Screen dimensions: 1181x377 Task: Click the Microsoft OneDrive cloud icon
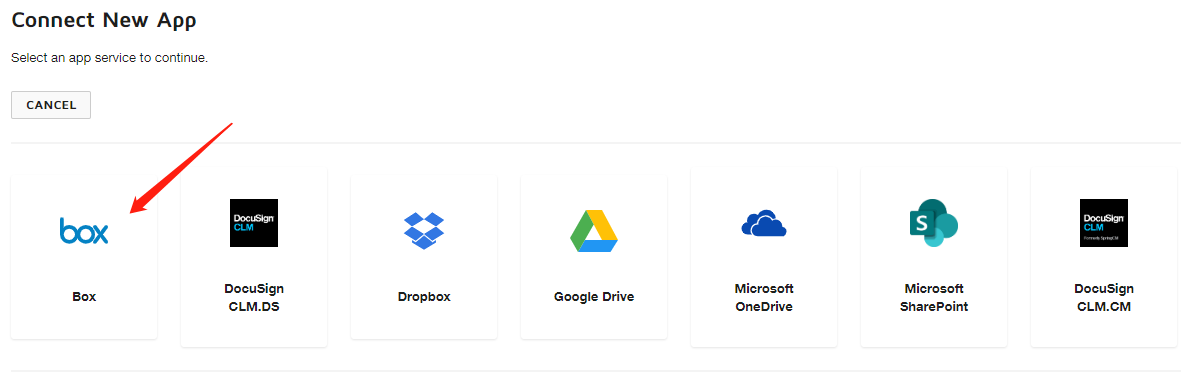(x=764, y=224)
